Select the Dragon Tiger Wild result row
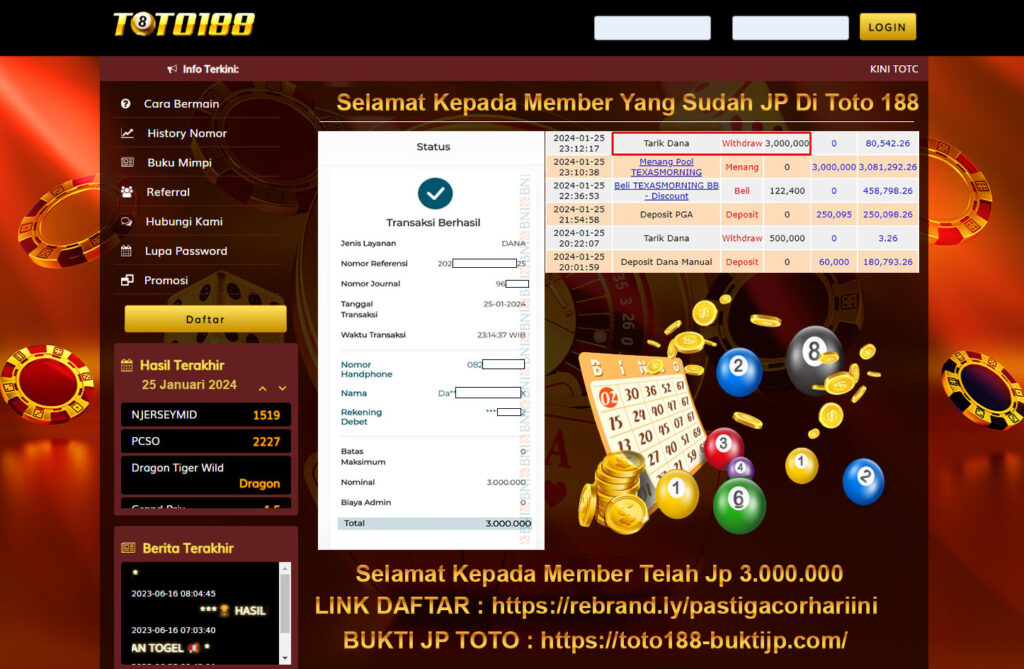 tap(206, 476)
